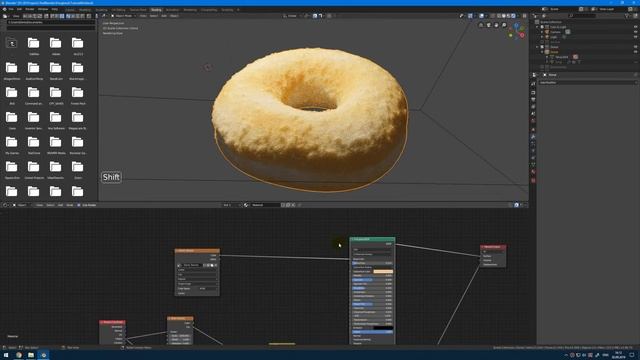Screen dimensions: 640x360
Task: Open Linear interpolation dropdown on Image Texture node
Action: (x=197, y=270)
